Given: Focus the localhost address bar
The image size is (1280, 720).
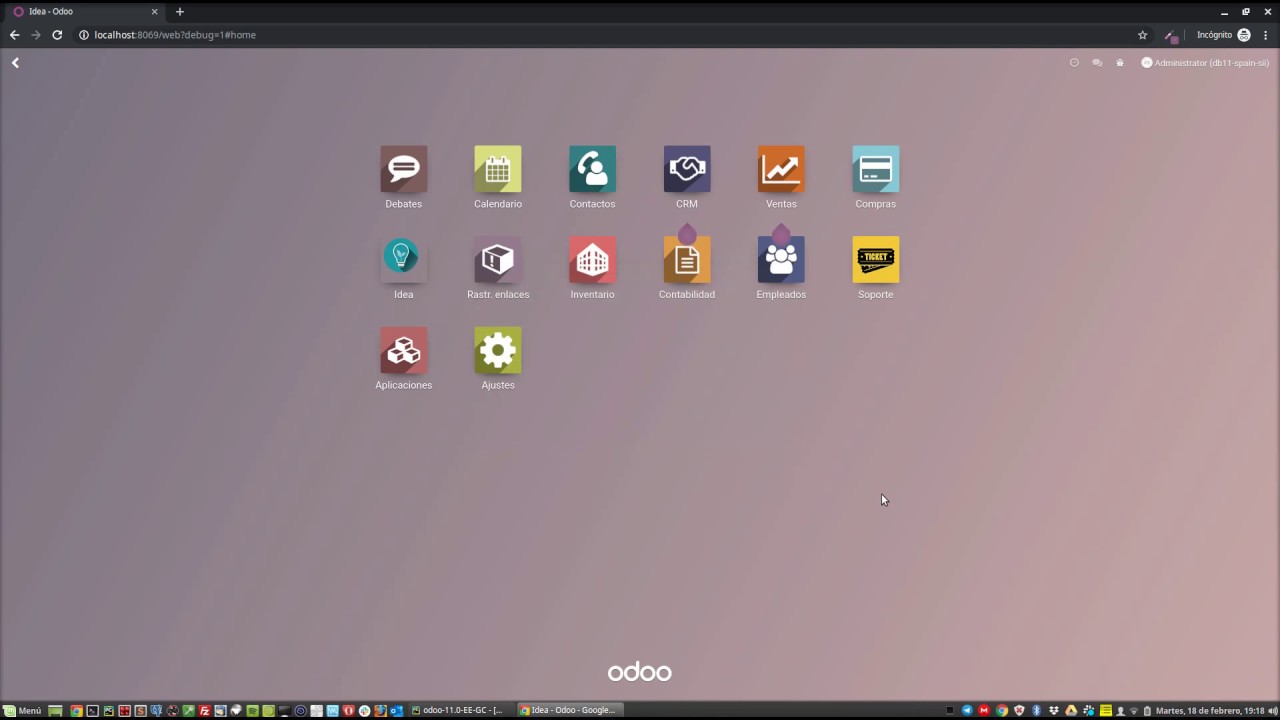Looking at the screenshot, I should click(x=600, y=35).
